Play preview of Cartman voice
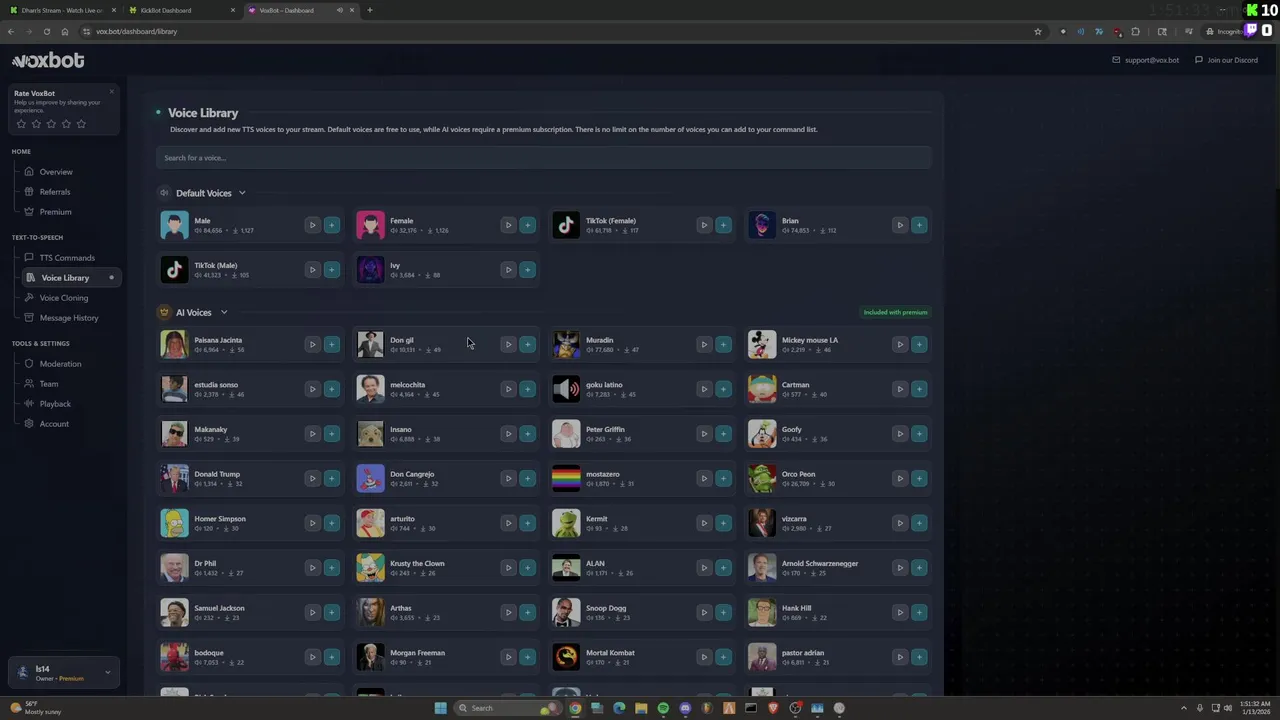Image resolution: width=1280 pixels, height=720 pixels. tap(900, 389)
